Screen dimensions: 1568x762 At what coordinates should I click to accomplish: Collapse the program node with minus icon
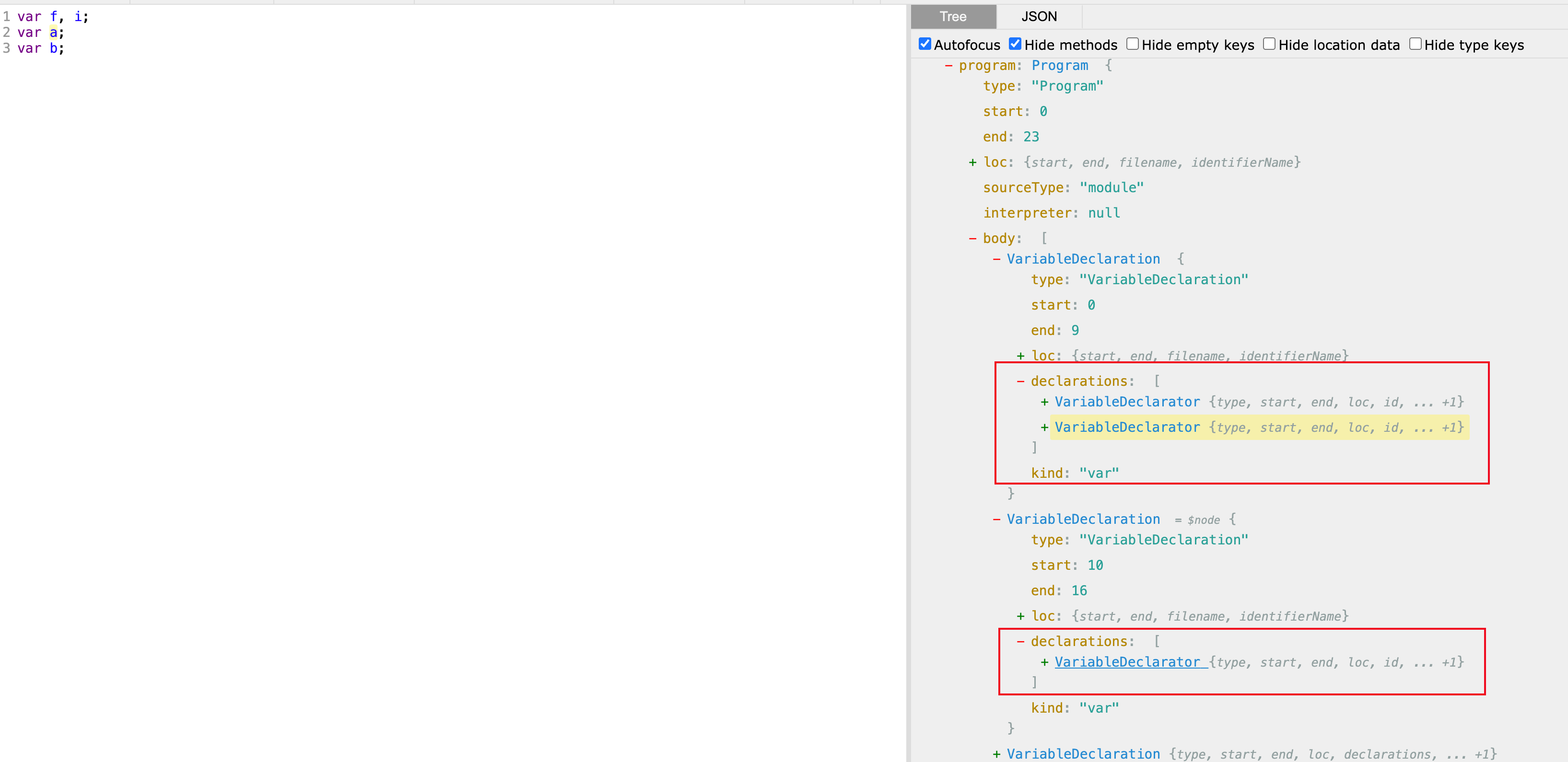948,66
